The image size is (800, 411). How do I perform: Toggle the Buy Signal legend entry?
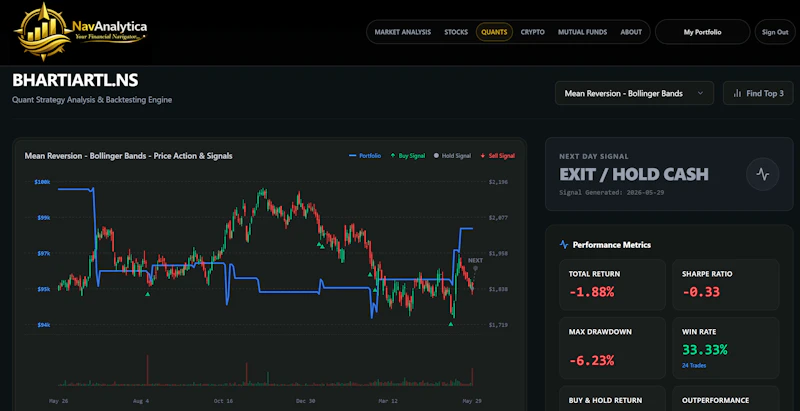tap(408, 156)
